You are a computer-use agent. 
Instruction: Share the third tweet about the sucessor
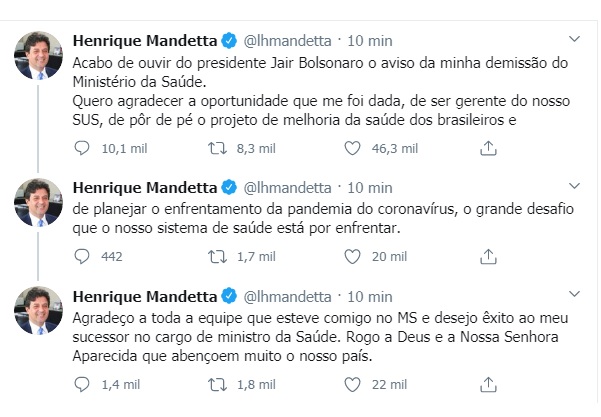coord(487,385)
